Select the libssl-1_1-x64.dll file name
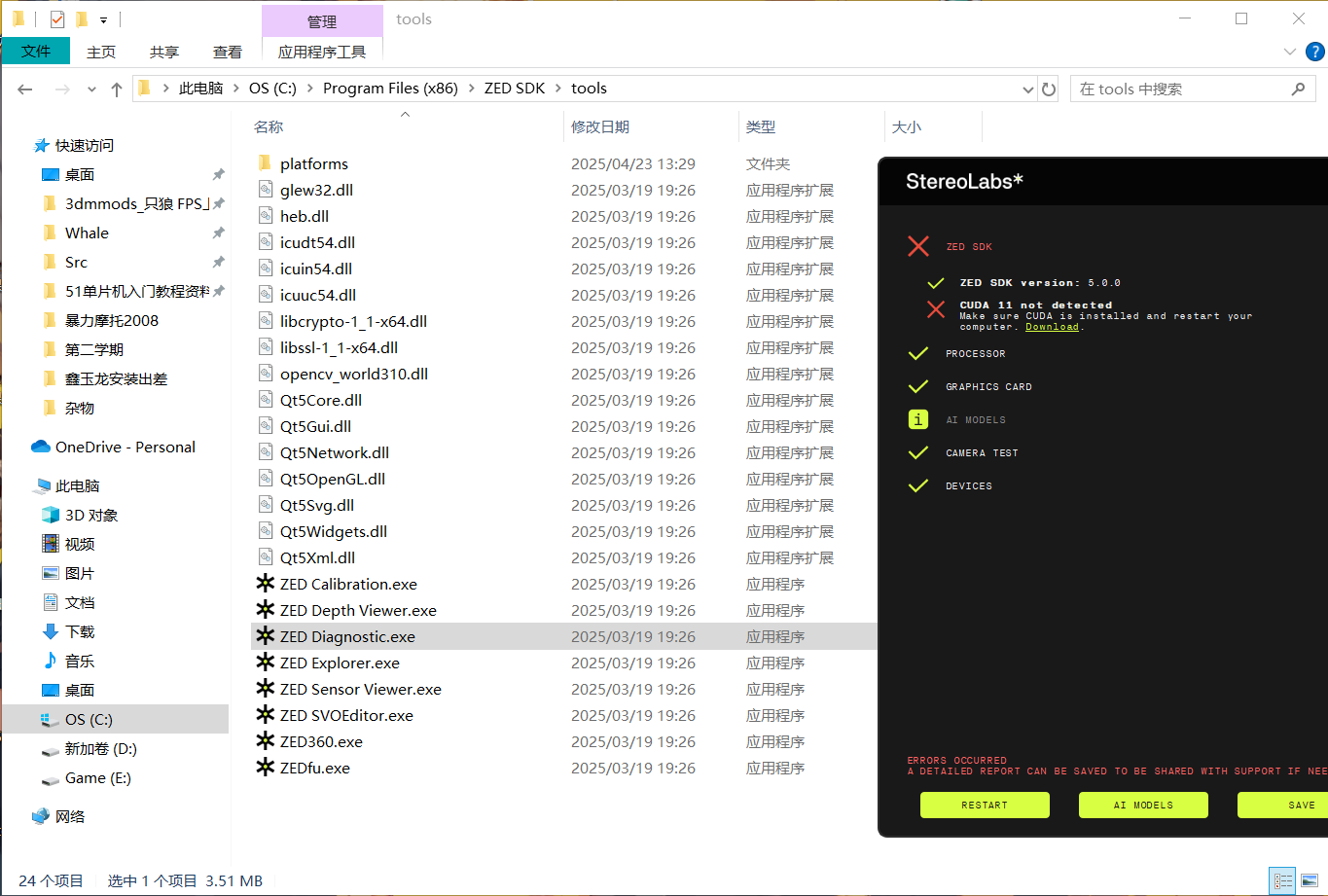Viewport: 1328px width, 896px height. point(339,347)
